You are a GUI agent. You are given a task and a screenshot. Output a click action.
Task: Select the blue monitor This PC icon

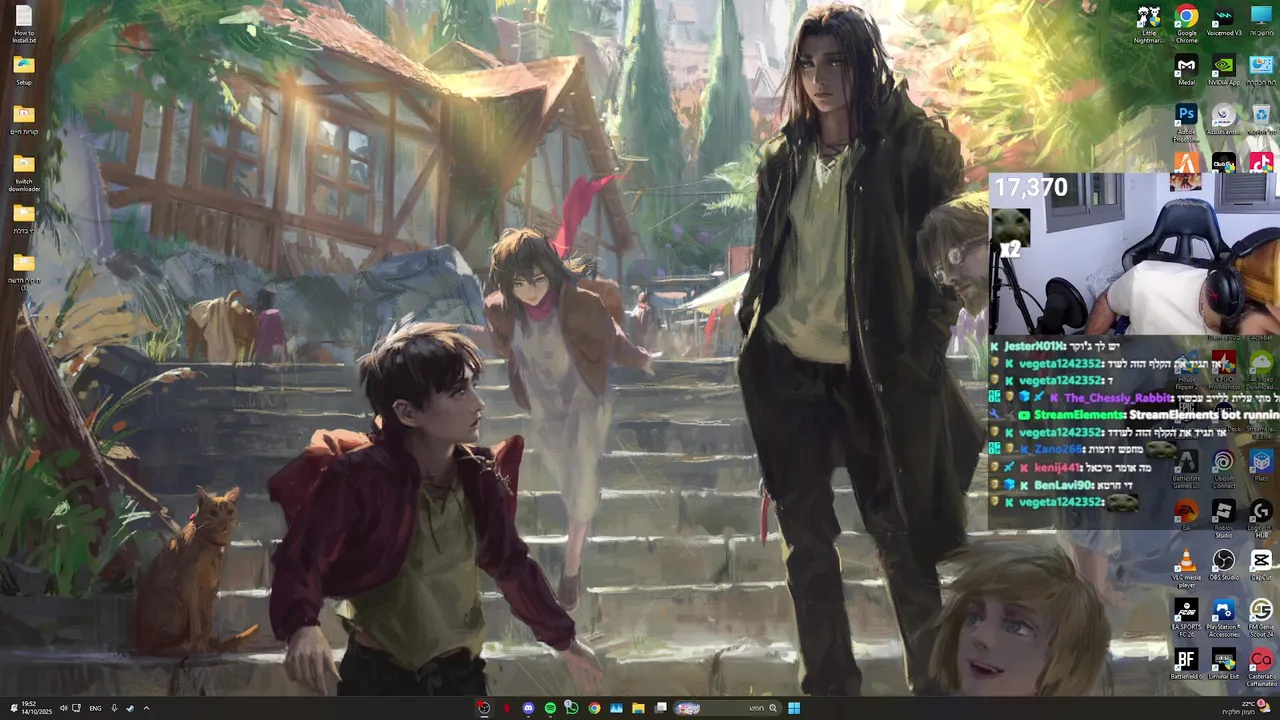[x=1261, y=22]
